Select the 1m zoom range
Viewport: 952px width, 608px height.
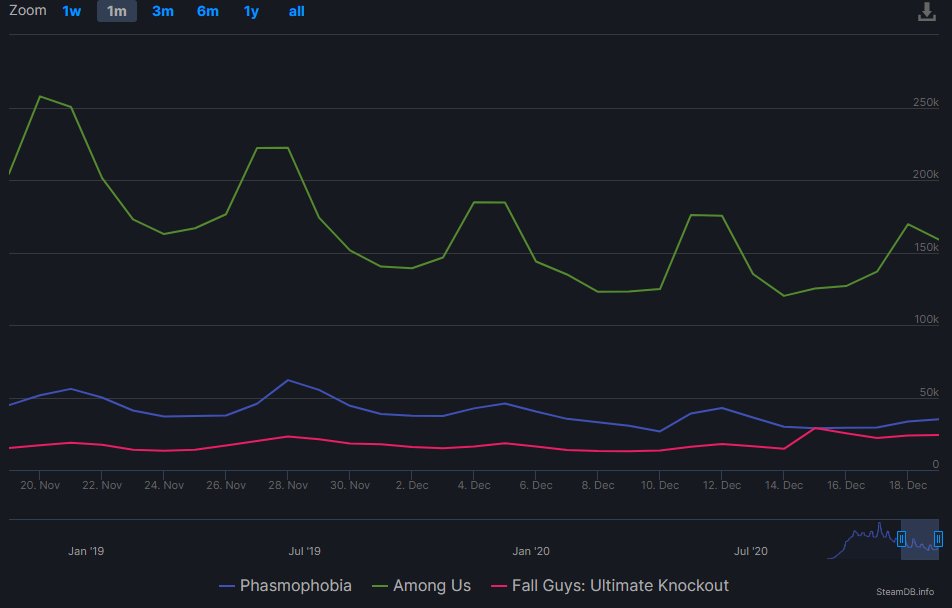click(x=117, y=12)
